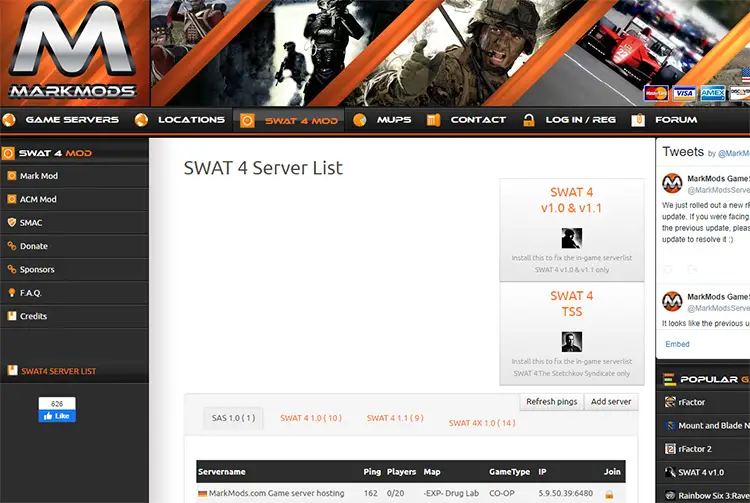This screenshot has width=750, height=503.
Task: Select the SAS 1.0 ( 1 ) tab
Action: [233, 418]
